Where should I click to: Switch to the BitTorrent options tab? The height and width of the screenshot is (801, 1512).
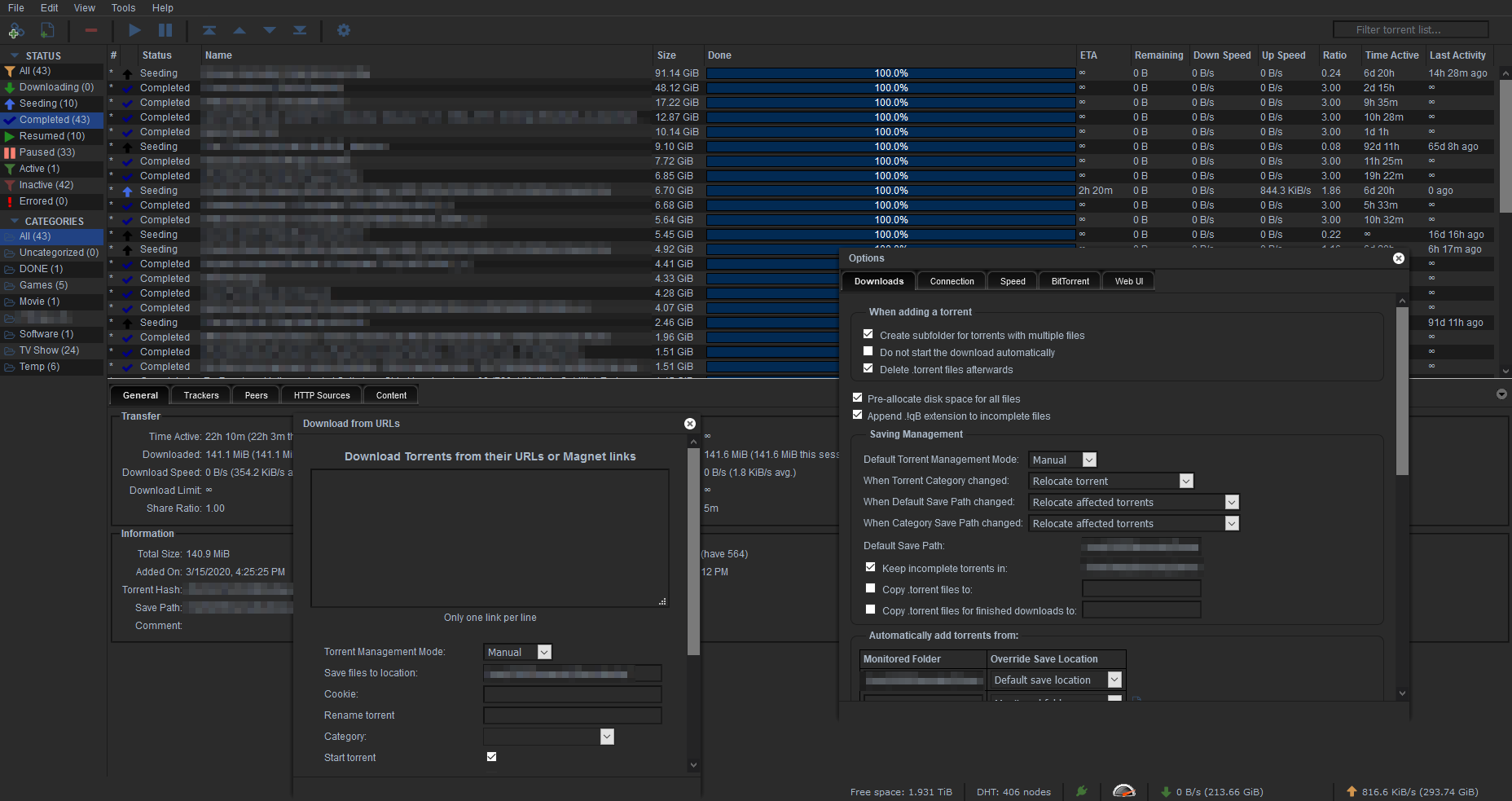click(x=1069, y=280)
